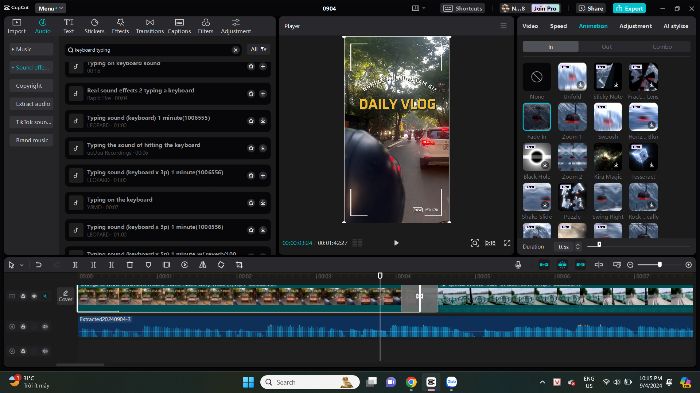Click the Crop icon in timeline toolbar
This screenshot has width=700, height=393.
click(x=239, y=265)
